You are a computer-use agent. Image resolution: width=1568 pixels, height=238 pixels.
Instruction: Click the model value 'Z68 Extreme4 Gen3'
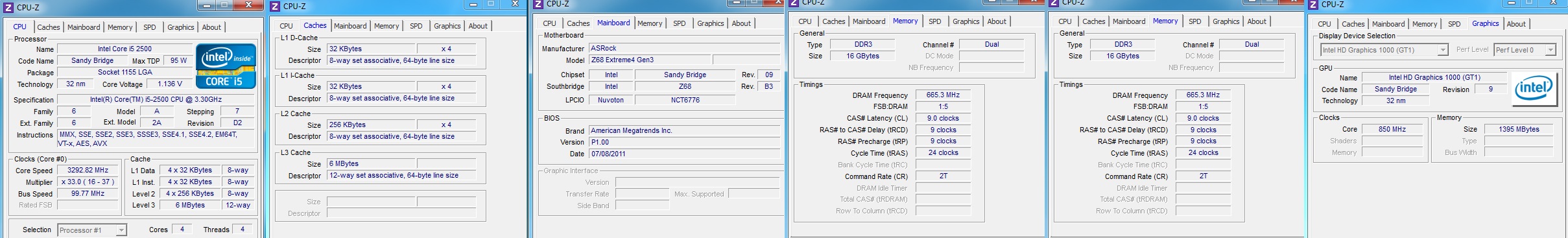pyautogui.click(x=650, y=60)
